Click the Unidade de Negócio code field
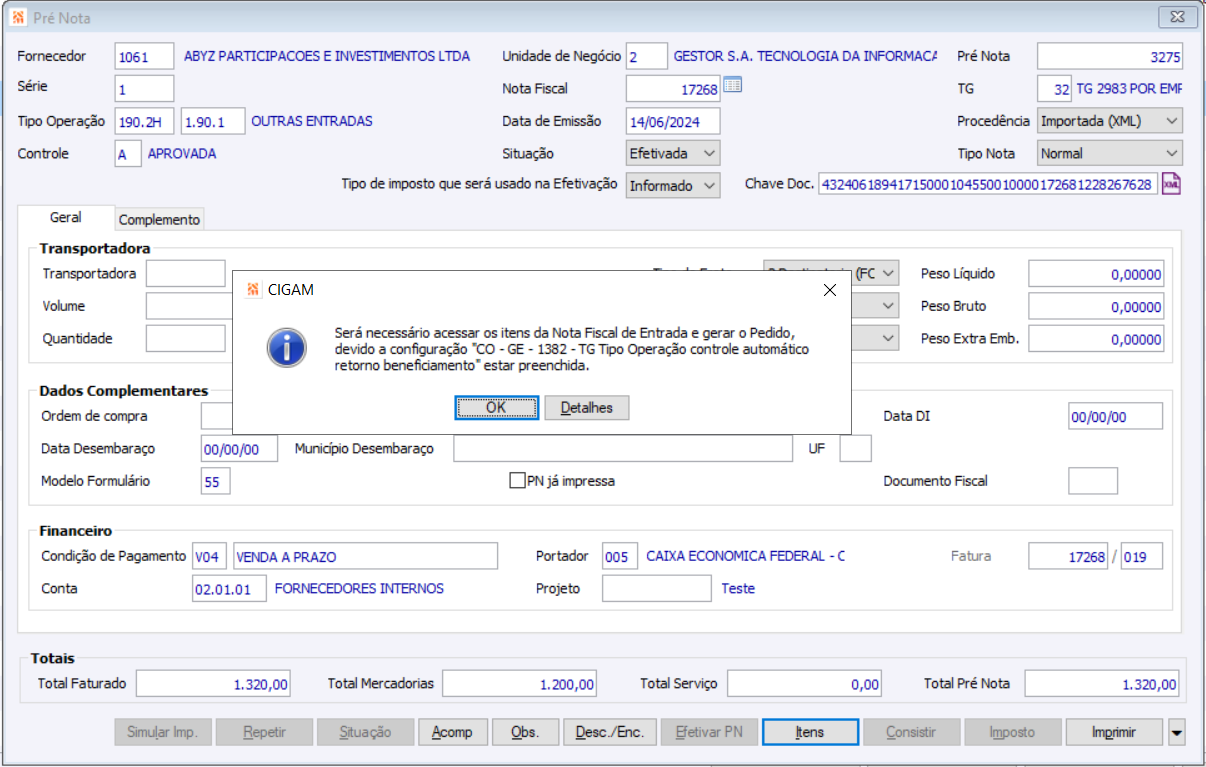The width and height of the screenshot is (1206, 767). [647, 56]
